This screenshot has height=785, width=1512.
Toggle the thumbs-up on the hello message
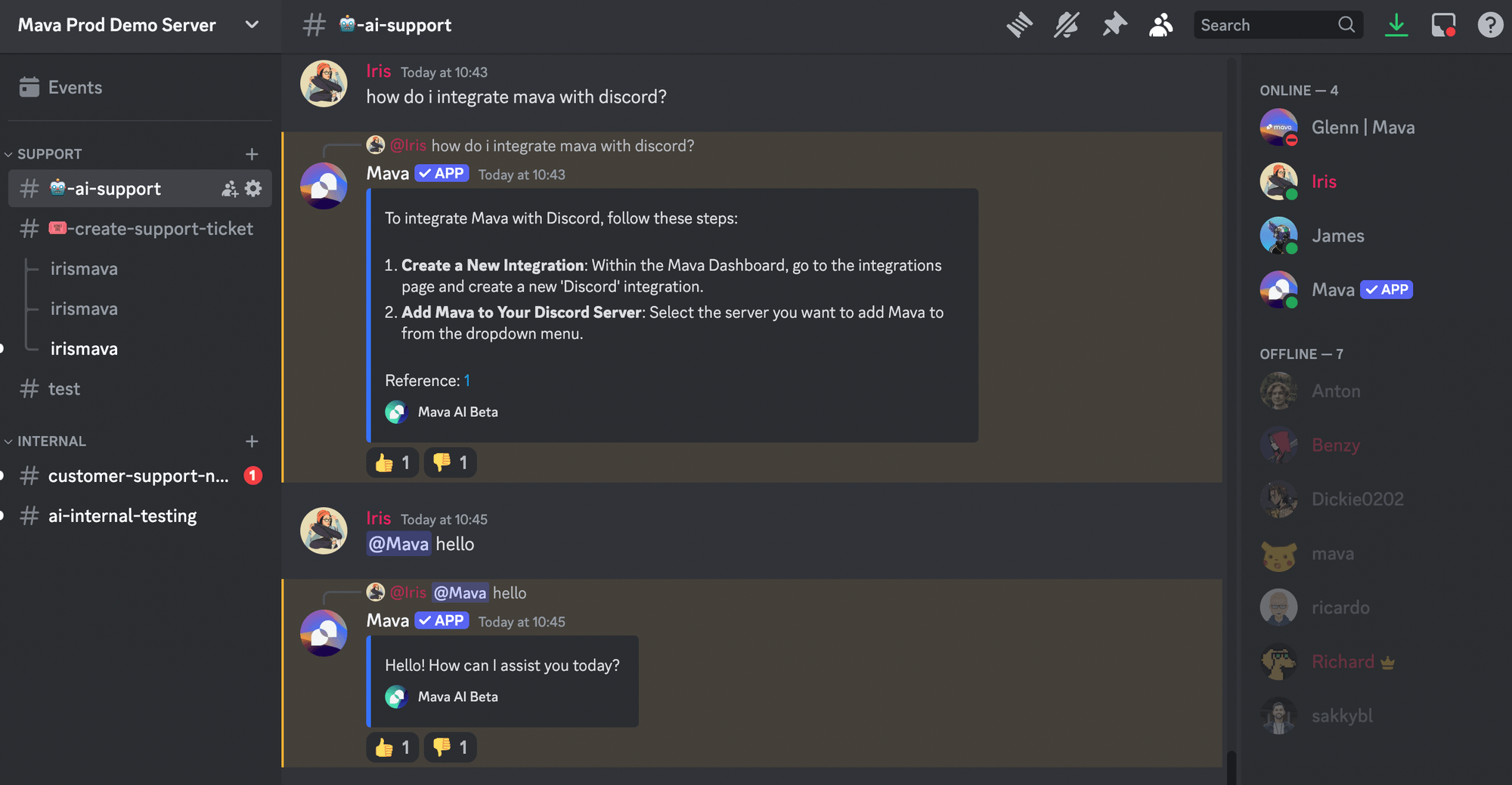pyautogui.click(x=392, y=746)
